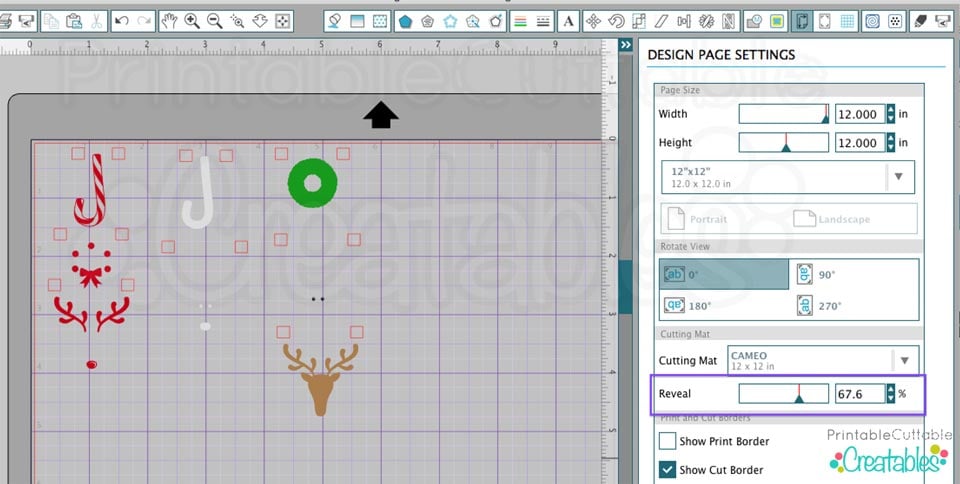960x484 pixels.
Task: Open the Move panel with four-arrow icon
Action: tap(593, 21)
